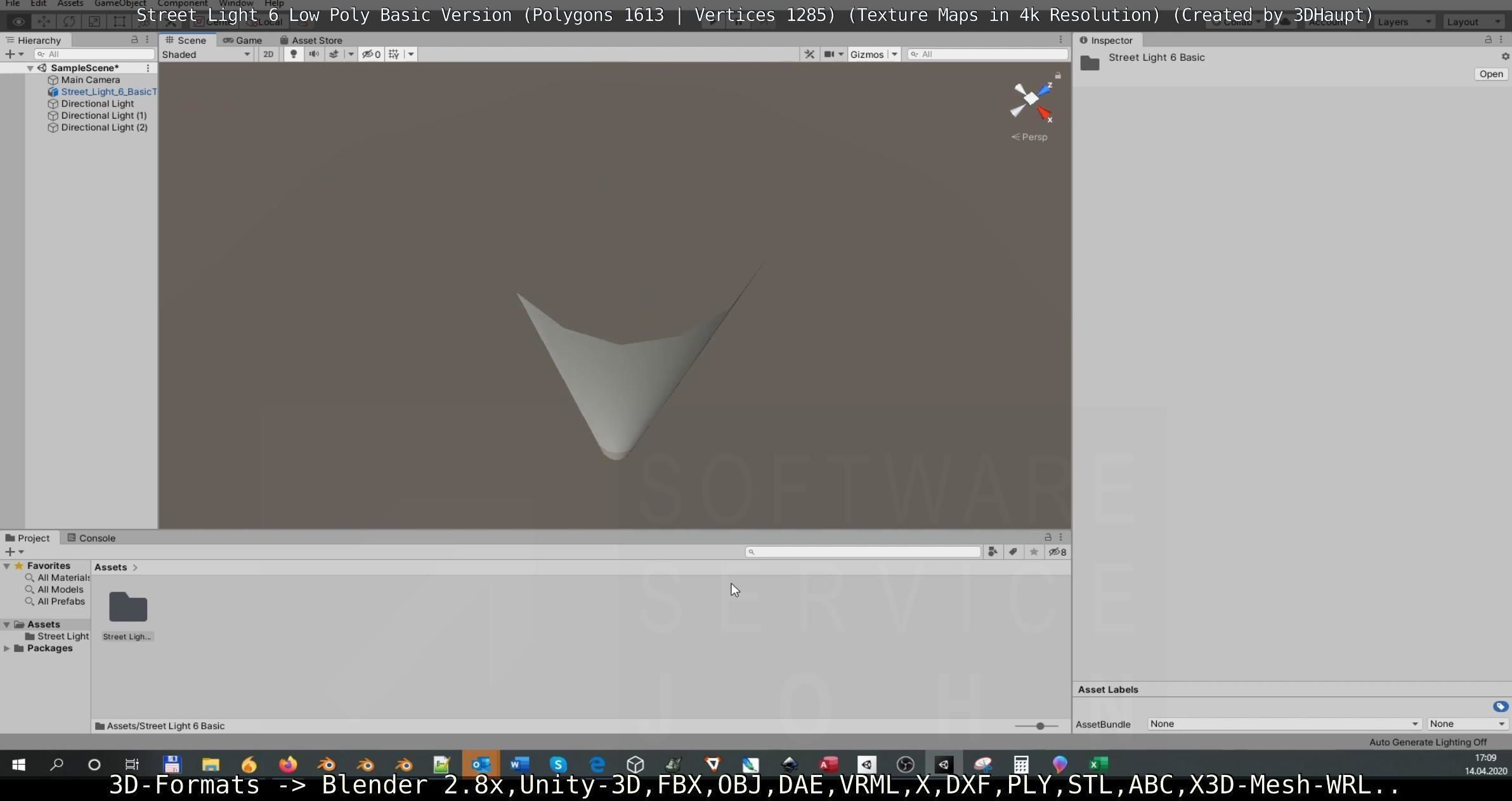Image resolution: width=1512 pixels, height=801 pixels.
Task: Switch to the Game tab
Action: tap(243, 40)
